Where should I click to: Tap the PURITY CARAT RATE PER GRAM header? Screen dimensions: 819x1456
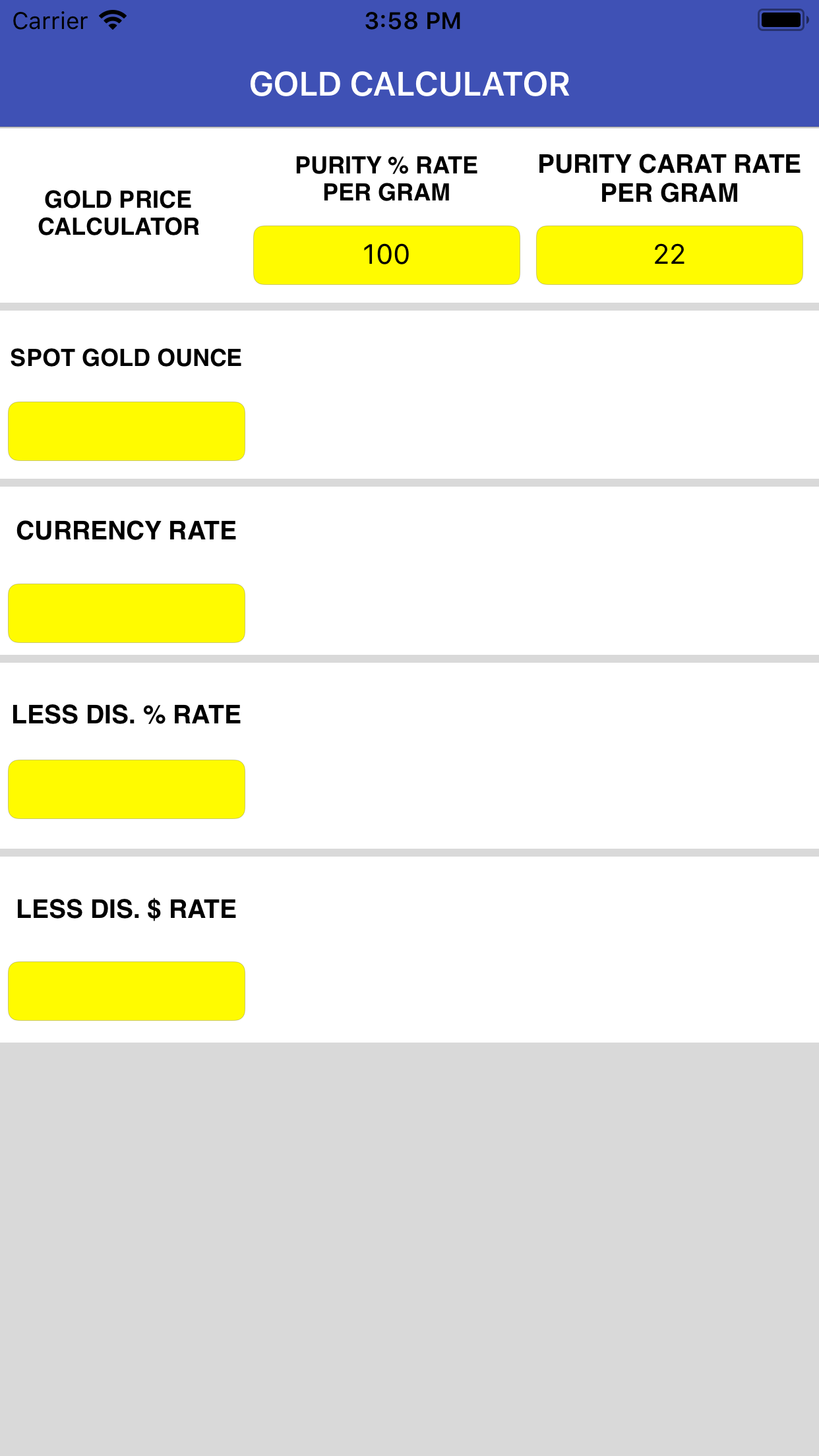pos(668,178)
